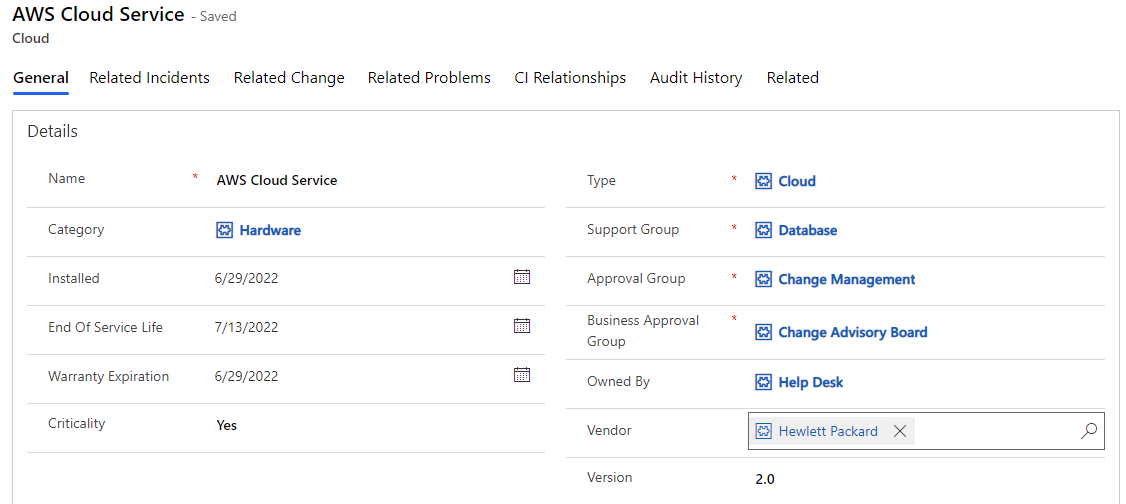Remove Hewlett Packard from Vendor field
The width and height of the screenshot is (1126, 504).
pyautogui.click(x=900, y=431)
